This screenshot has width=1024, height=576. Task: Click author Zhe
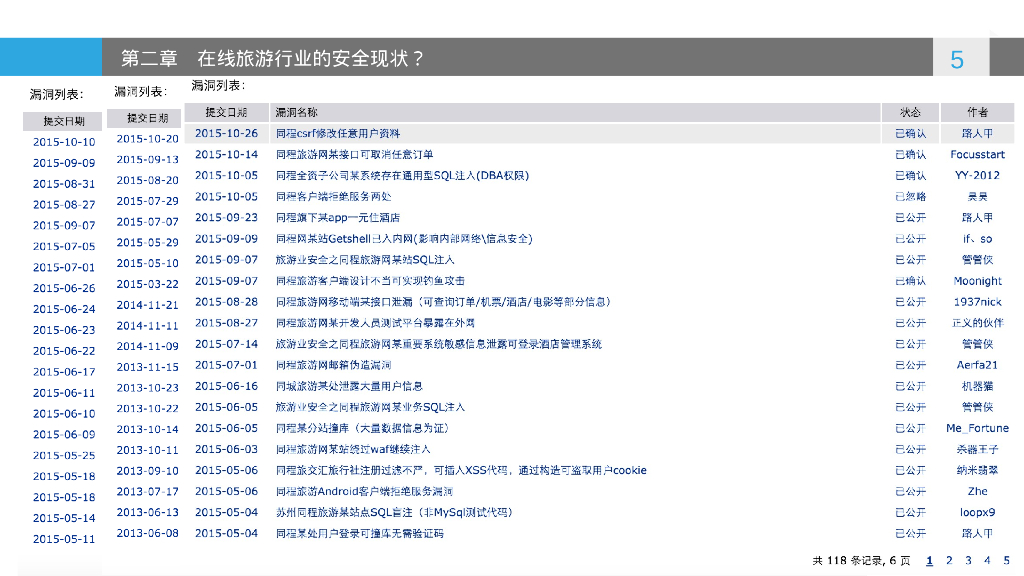tap(977, 491)
